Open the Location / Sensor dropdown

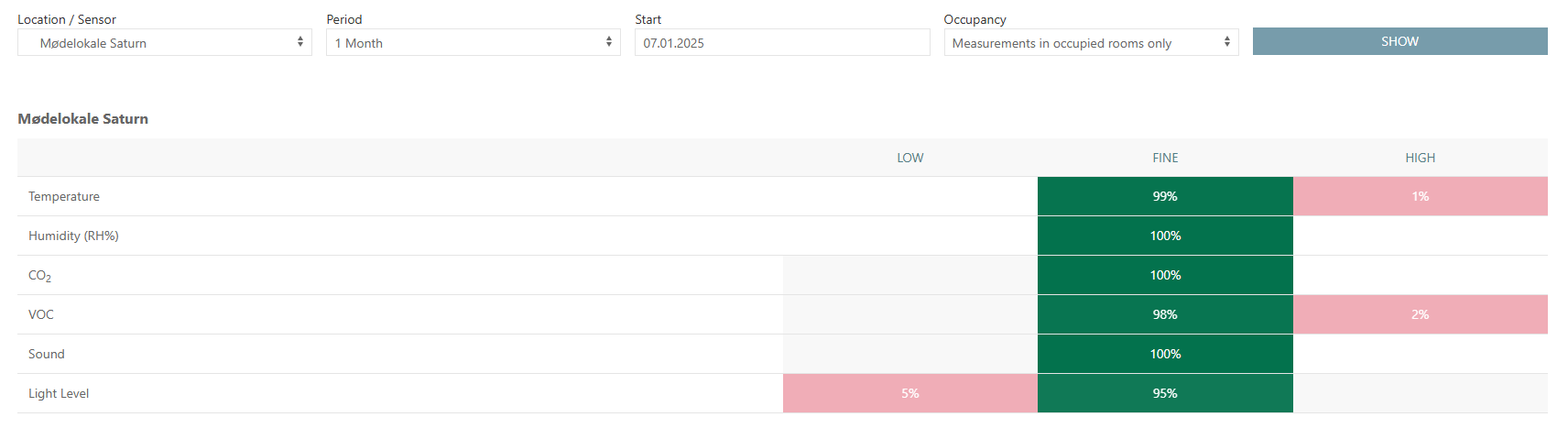click(x=165, y=42)
